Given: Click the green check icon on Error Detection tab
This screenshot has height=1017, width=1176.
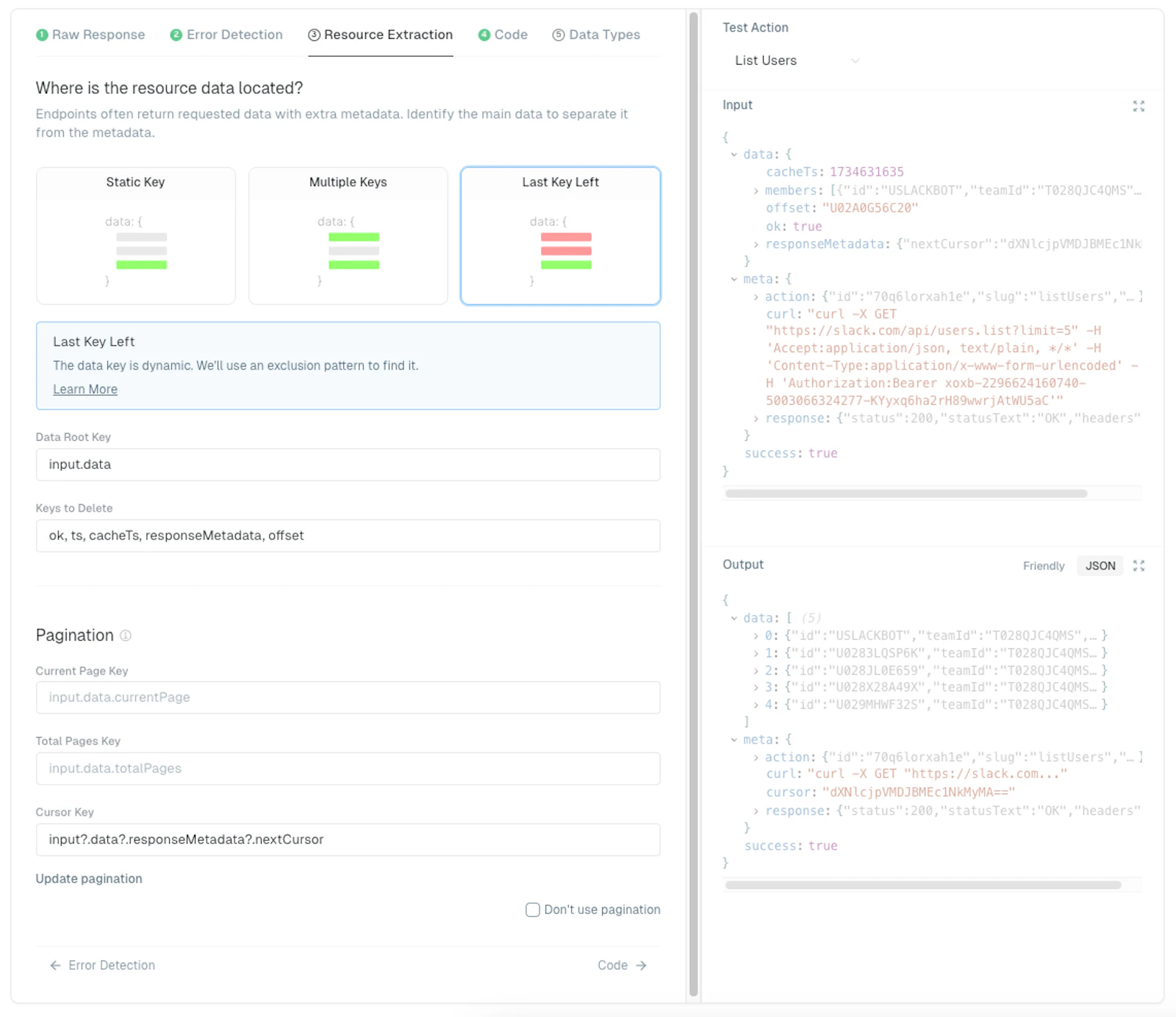Looking at the screenshot, I should point(176,35).
